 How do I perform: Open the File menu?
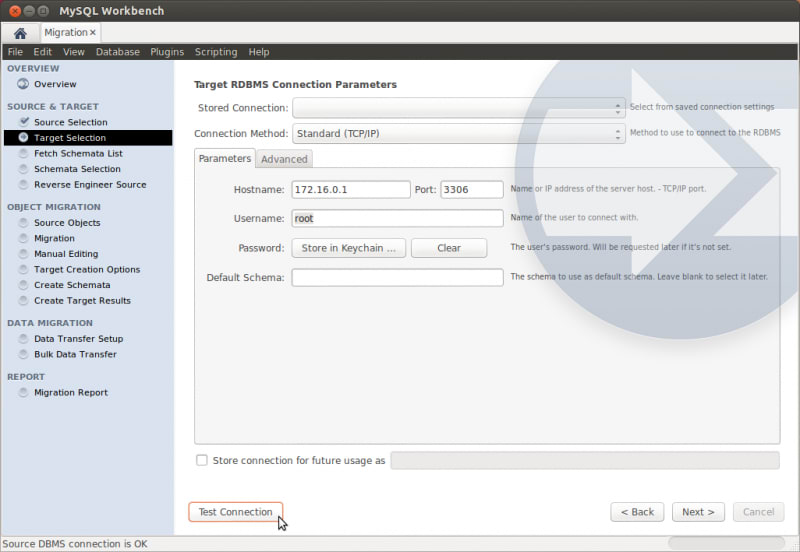[x=15, y=52]
